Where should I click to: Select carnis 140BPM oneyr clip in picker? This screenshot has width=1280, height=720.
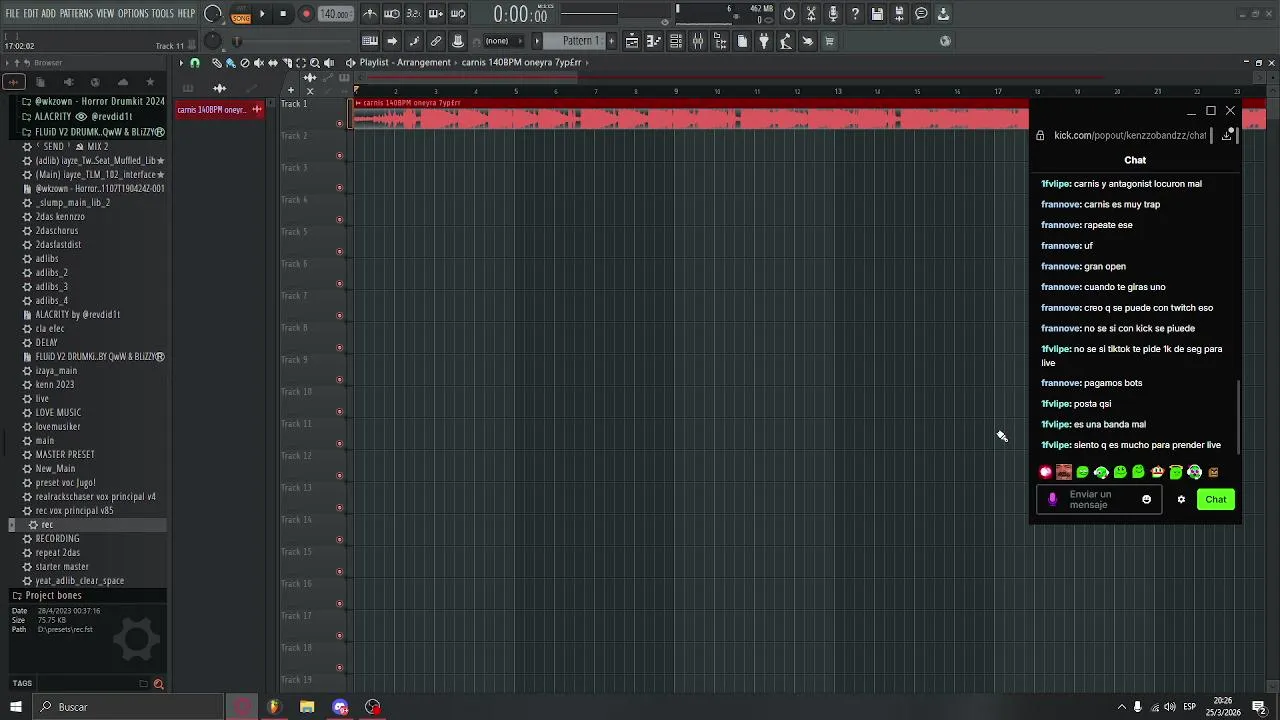(x=219, y=109)
